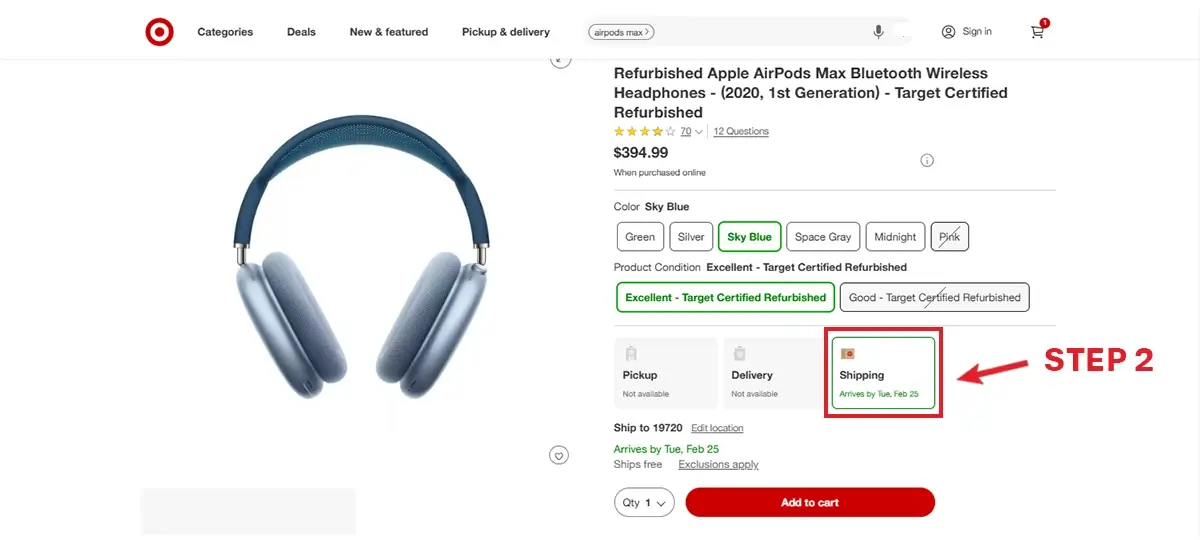This screenshot has width=1200, height=540.
Task: Expand the 70 ratings dropdown chevron
Action: coord(698,132)
